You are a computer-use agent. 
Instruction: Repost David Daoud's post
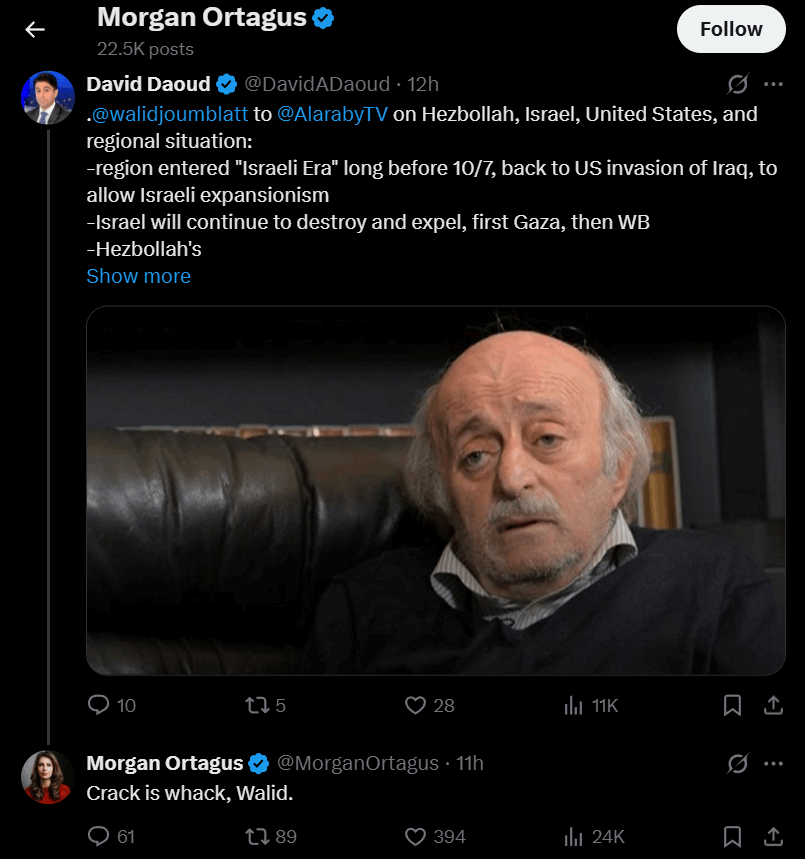(257, 705)
